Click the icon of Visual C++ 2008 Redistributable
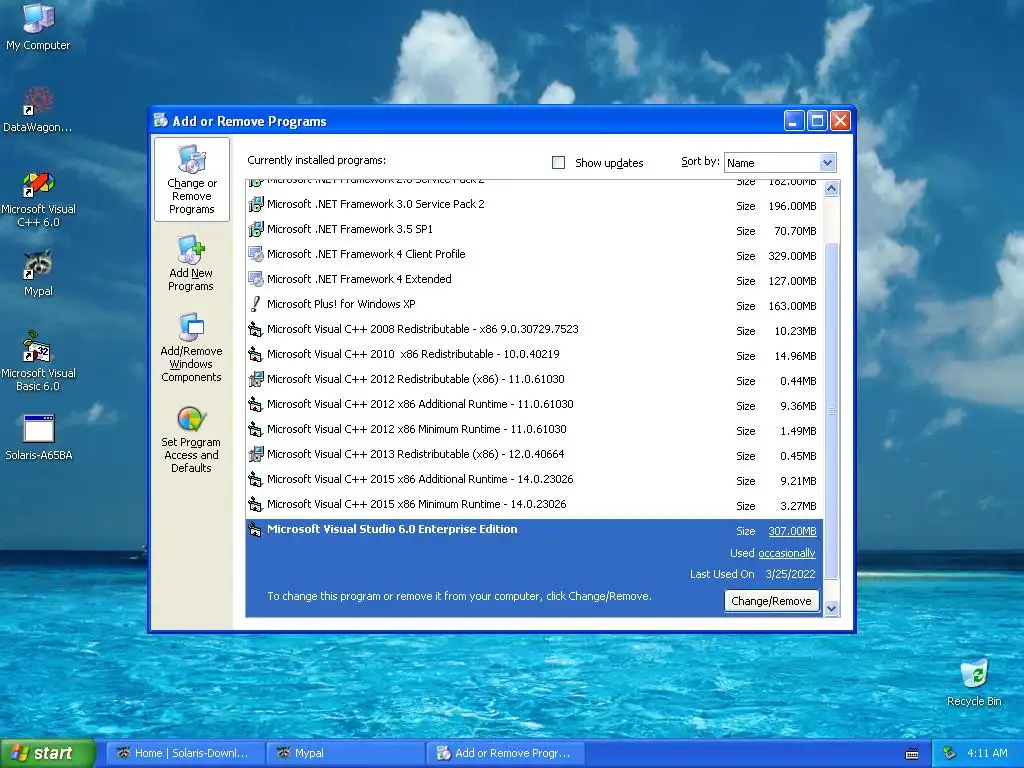 [255, 329]
